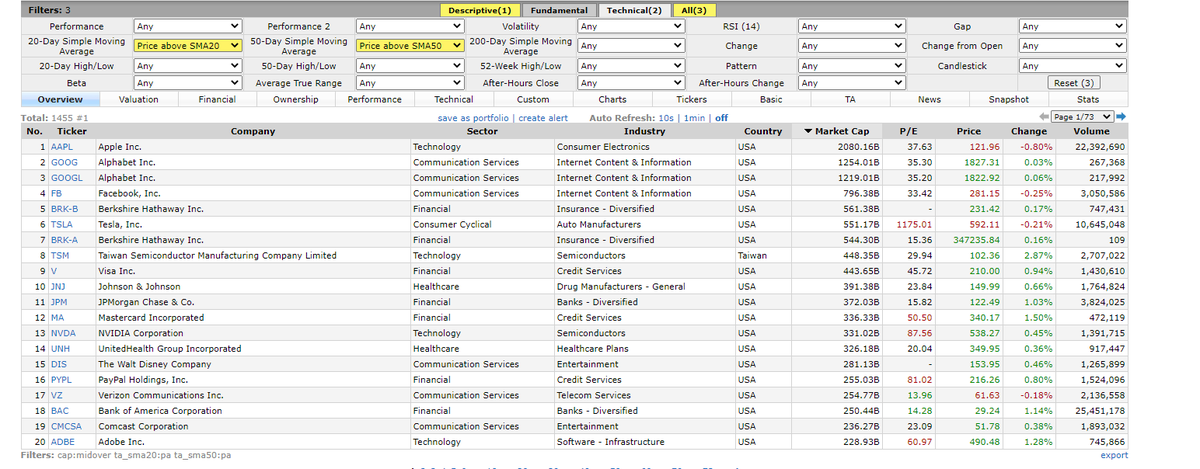Screen dimensions: 1200x469
Task: Sort by the Ticker column header
Action: click(72, 131)
